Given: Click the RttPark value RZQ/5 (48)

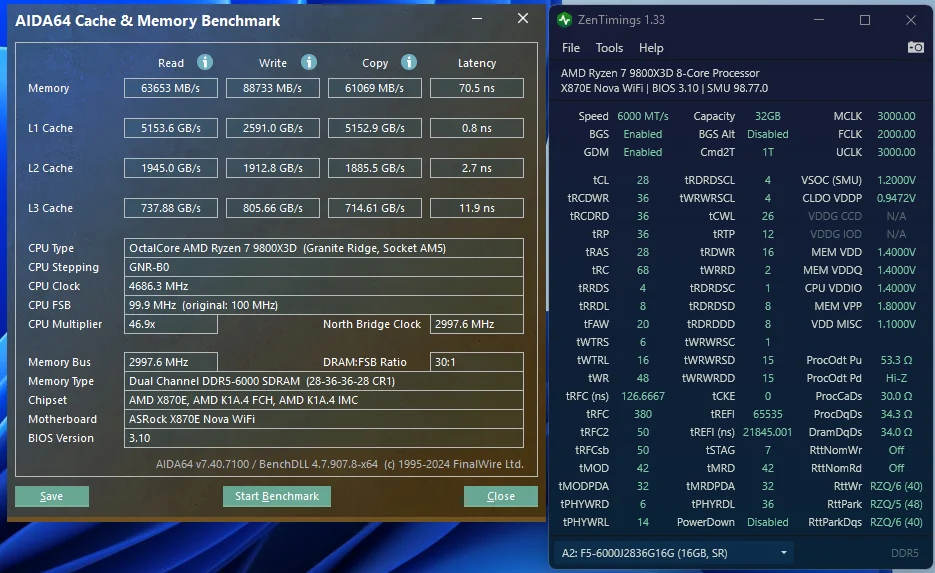Looking at the screenshot, I should (896, 504).
